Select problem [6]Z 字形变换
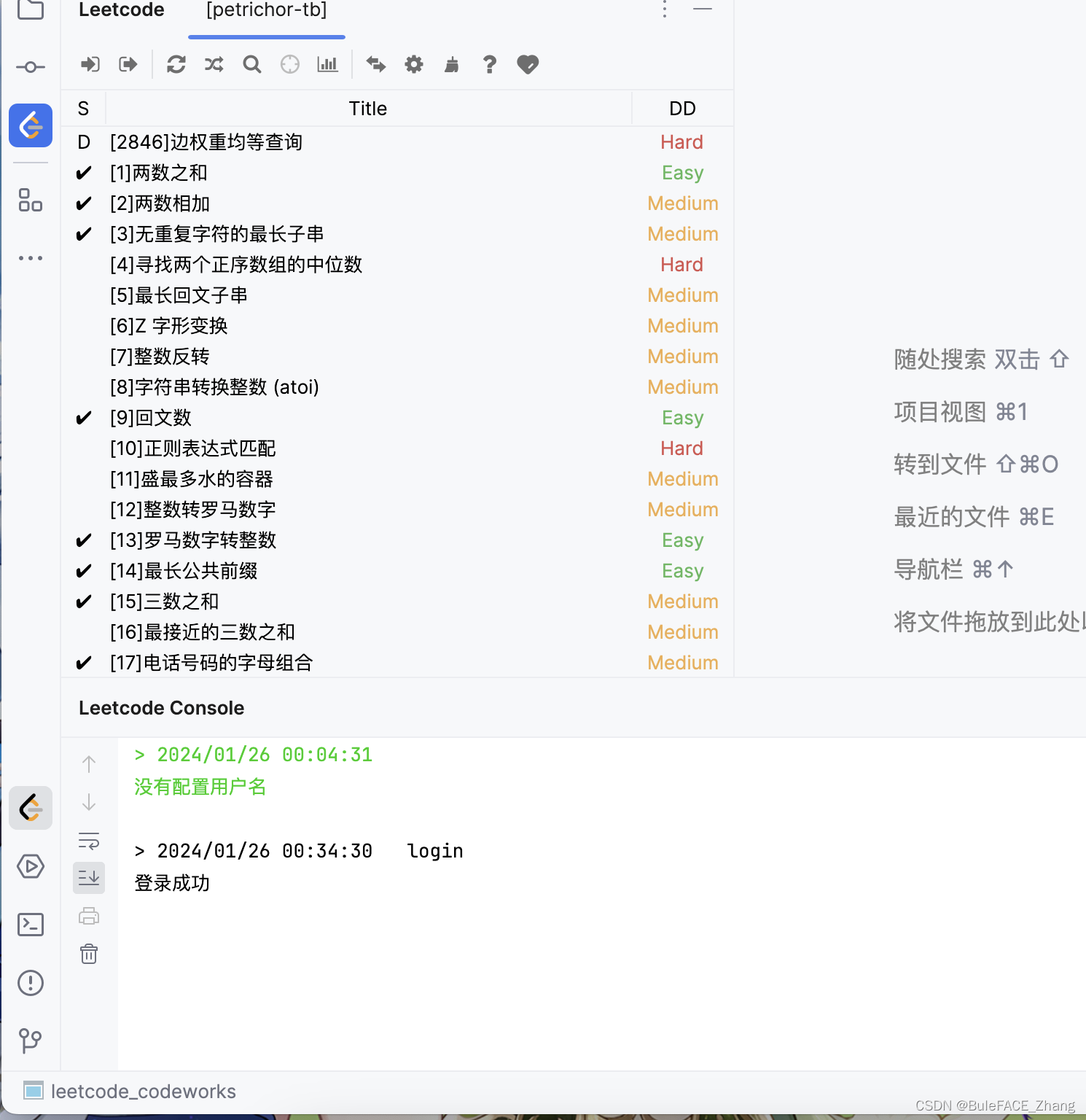Viewport: 1086px width, 1120px height. [x=397, y=326]
